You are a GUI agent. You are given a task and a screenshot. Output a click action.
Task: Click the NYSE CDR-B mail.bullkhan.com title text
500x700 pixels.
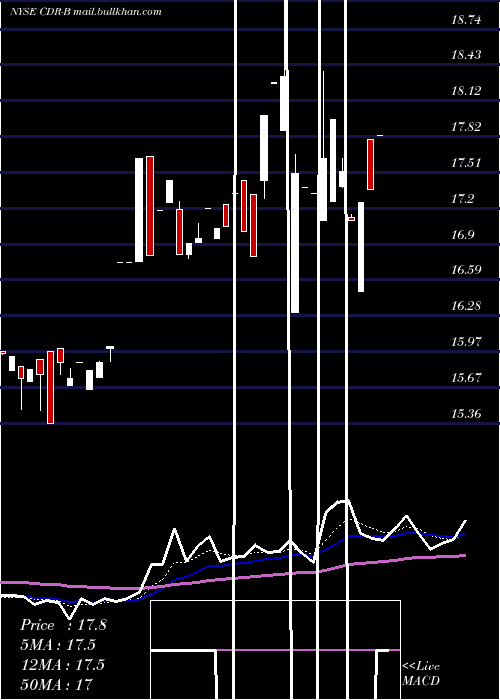click(86, 12)
